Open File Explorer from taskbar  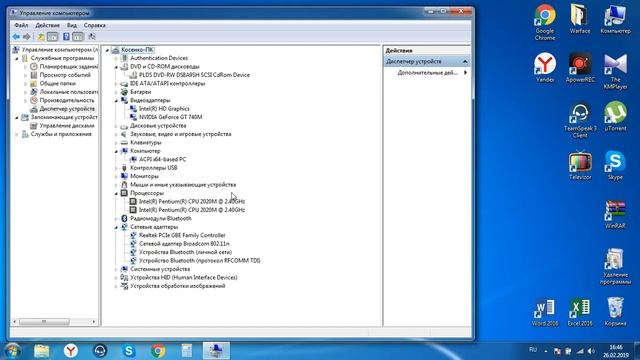click(x=42, y=351)
